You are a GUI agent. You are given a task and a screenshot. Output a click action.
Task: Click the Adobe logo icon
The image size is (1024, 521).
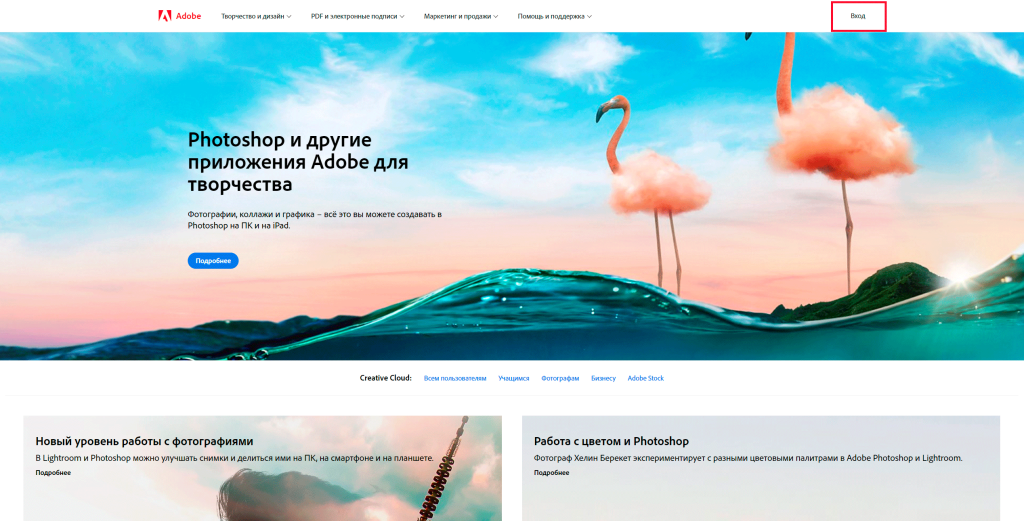[x=165, y=16]
